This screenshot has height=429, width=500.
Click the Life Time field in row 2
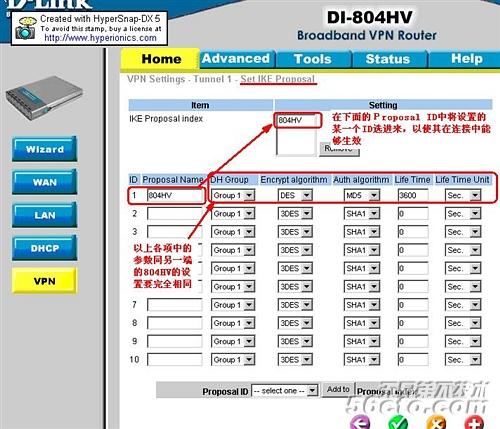(x=413, y=214)
